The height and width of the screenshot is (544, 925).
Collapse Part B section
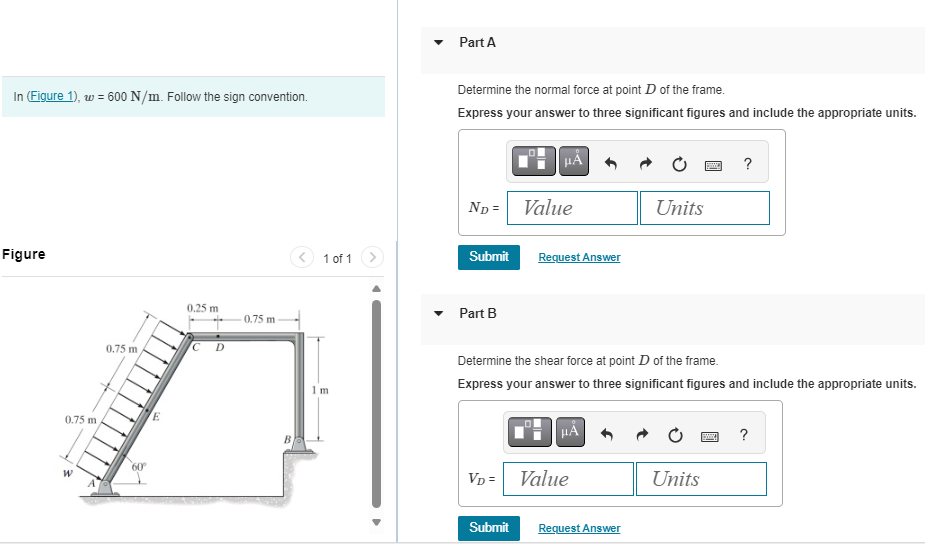[x=438, y=313]
